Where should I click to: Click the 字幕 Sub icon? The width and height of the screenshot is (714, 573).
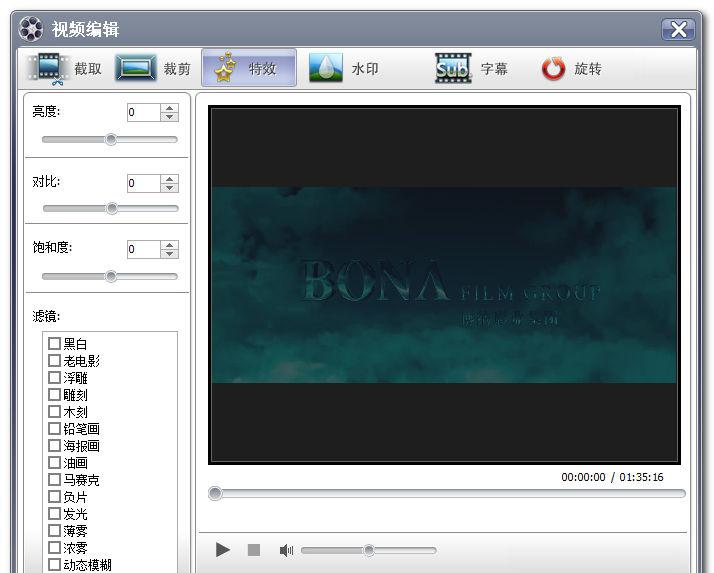pyautogui.click(x=453, y=68)
